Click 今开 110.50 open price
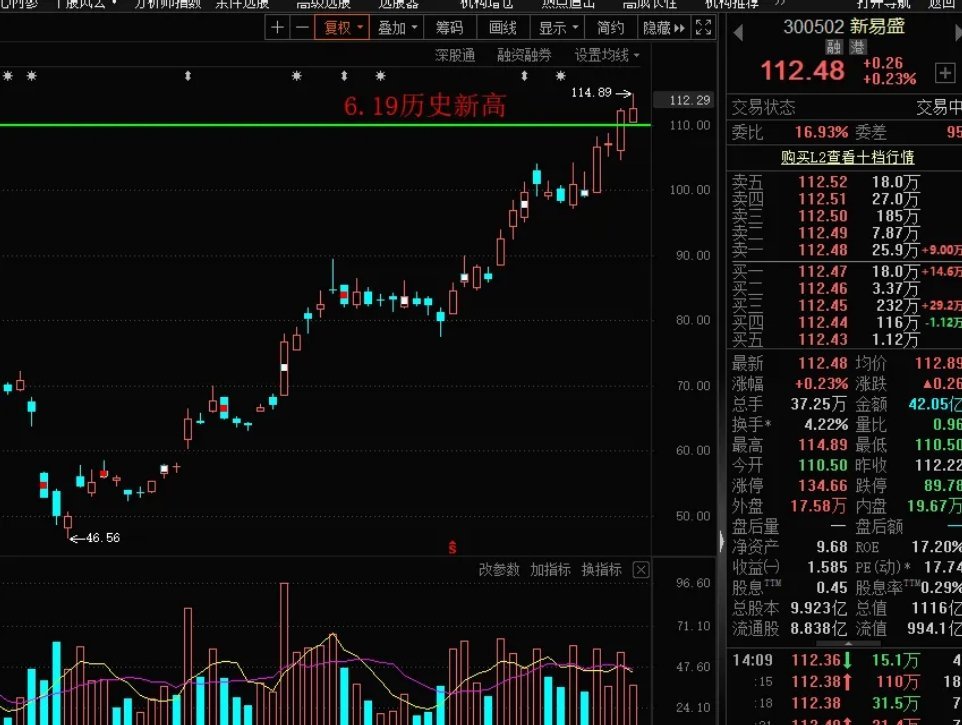The height and width of the screenshot is (725, 962). pos(822,465)
